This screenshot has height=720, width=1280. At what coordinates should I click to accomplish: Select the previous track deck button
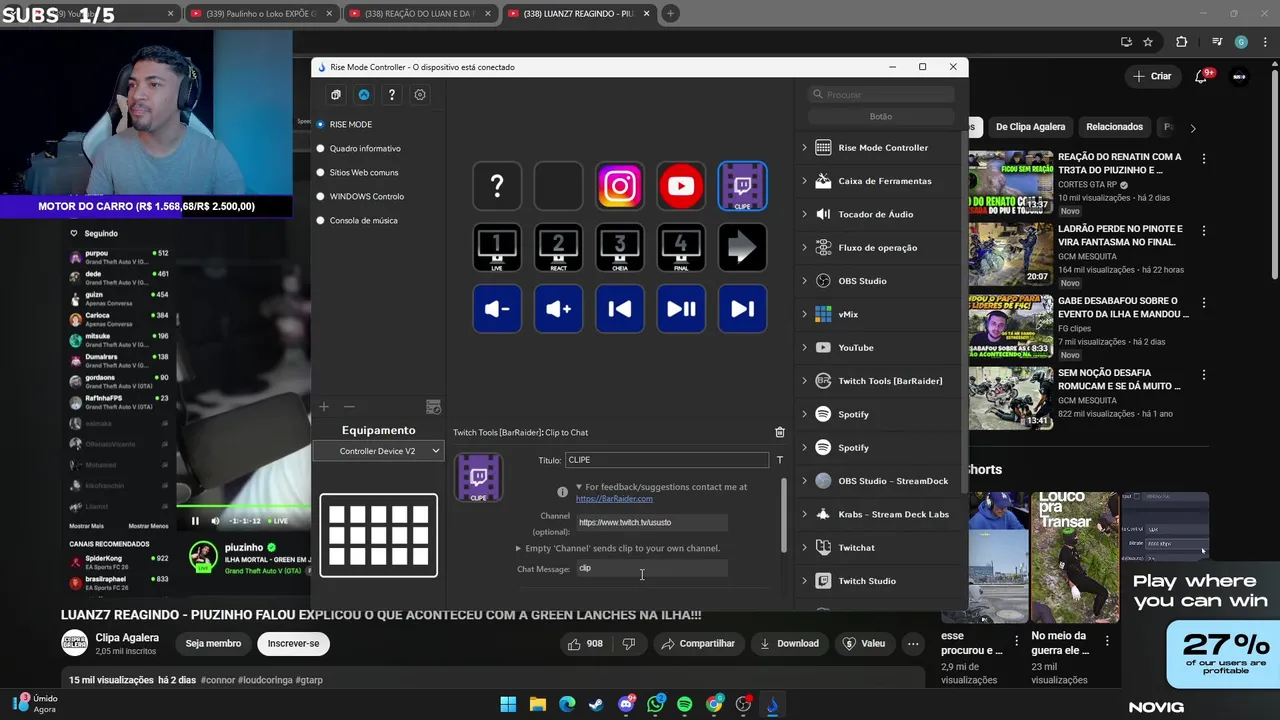(x=620, y=309)
